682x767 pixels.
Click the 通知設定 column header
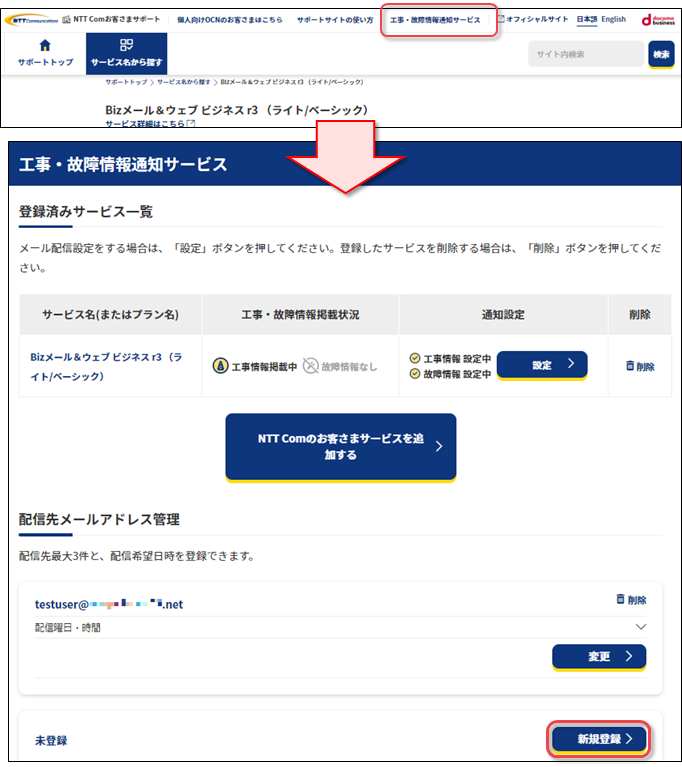click(503, 315)
